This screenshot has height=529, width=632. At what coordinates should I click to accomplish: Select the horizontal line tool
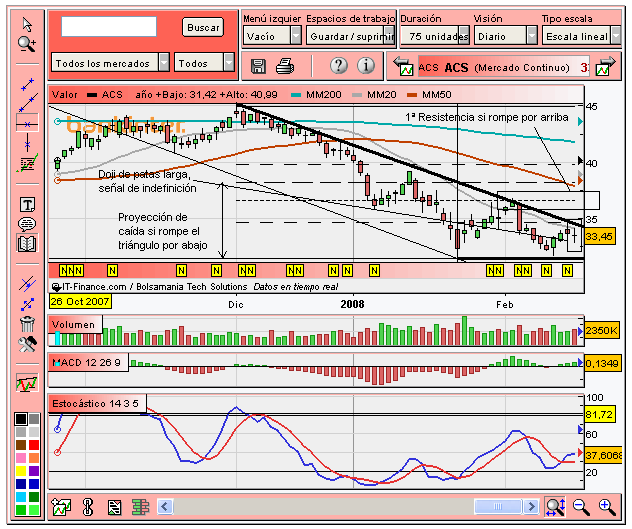pyautogui.click(x=27, y=124)
